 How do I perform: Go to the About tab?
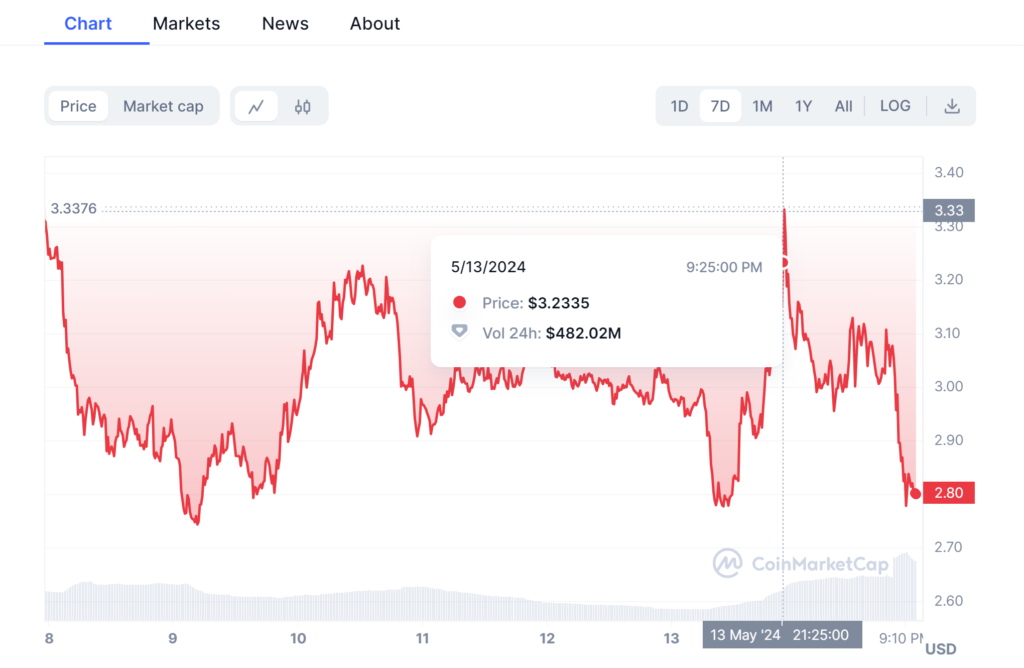point(375,23)
